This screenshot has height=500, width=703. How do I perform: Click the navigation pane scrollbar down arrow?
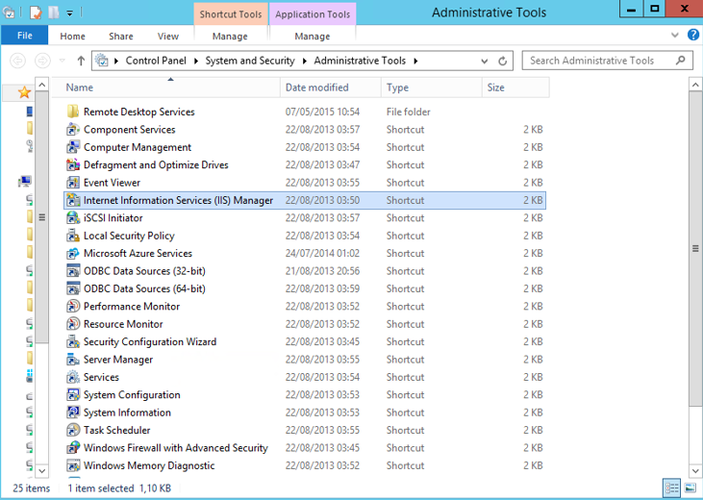tap(42, 471)
